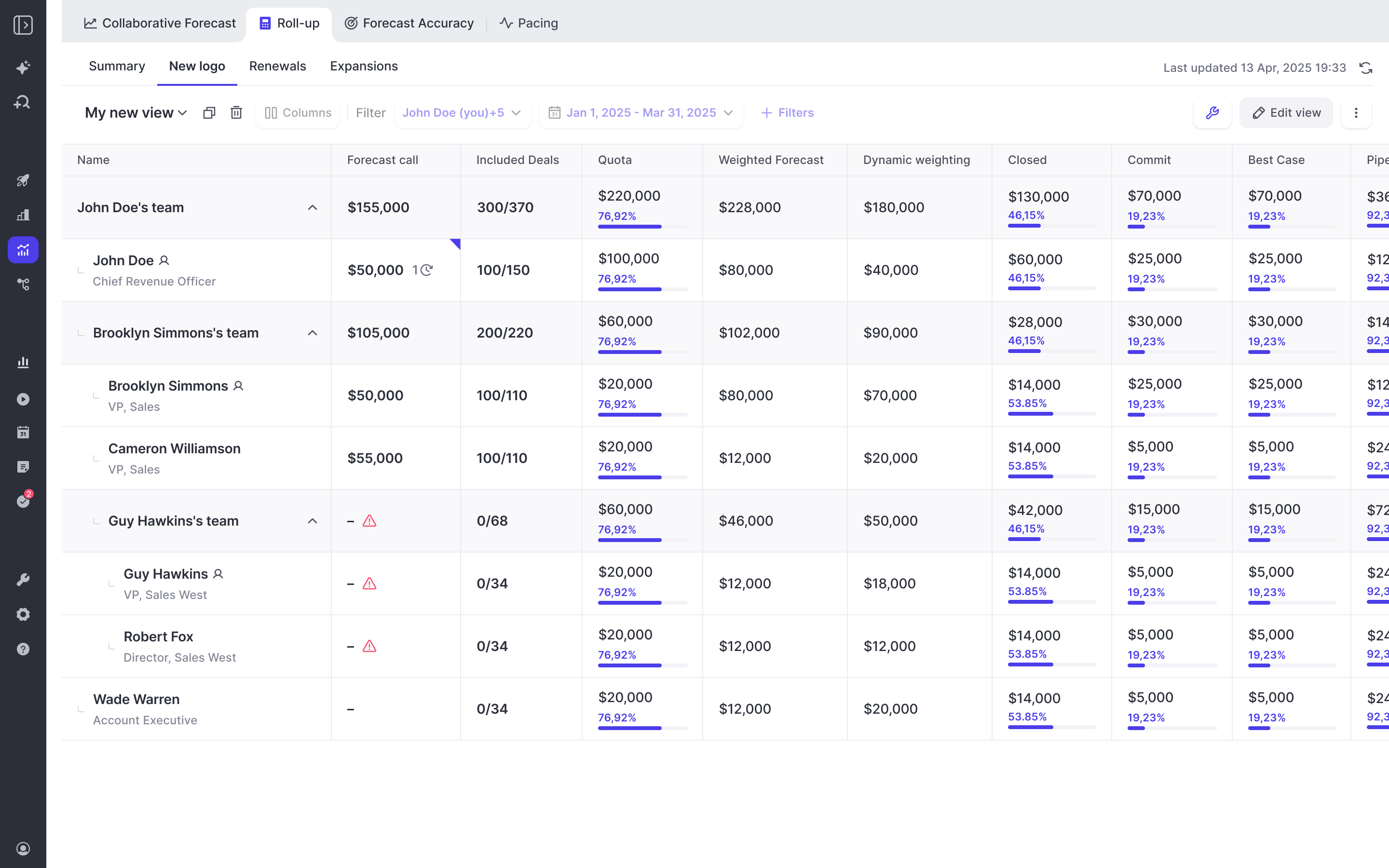Open the bar chart icon below the rocket
The image size is (1389, 868).
coord(23,215)
